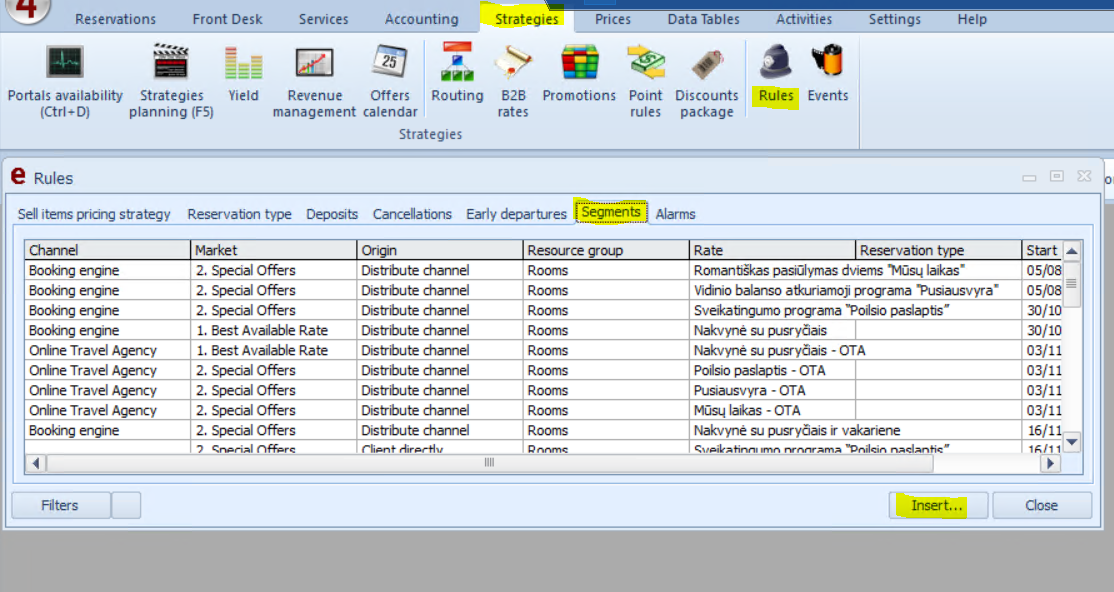This screenshot has height=592, width=1114.
Task: Maximize the Rules window
Action: [x=1056, y=176]
